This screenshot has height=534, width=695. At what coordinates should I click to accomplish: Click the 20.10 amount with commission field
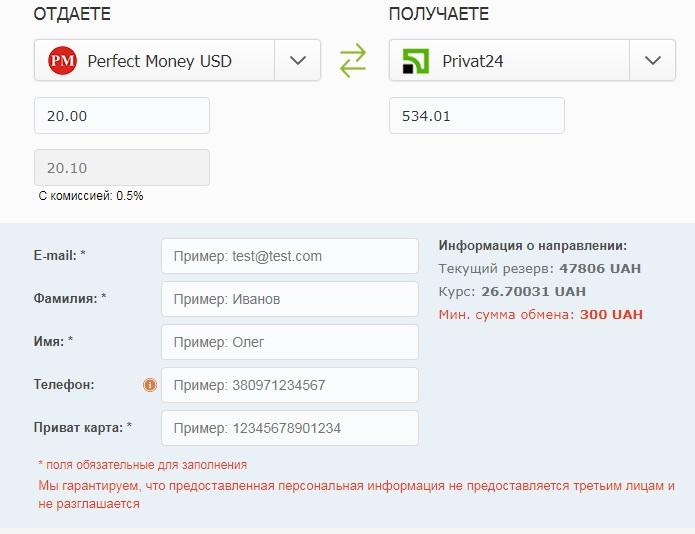[x=122, y=168]
